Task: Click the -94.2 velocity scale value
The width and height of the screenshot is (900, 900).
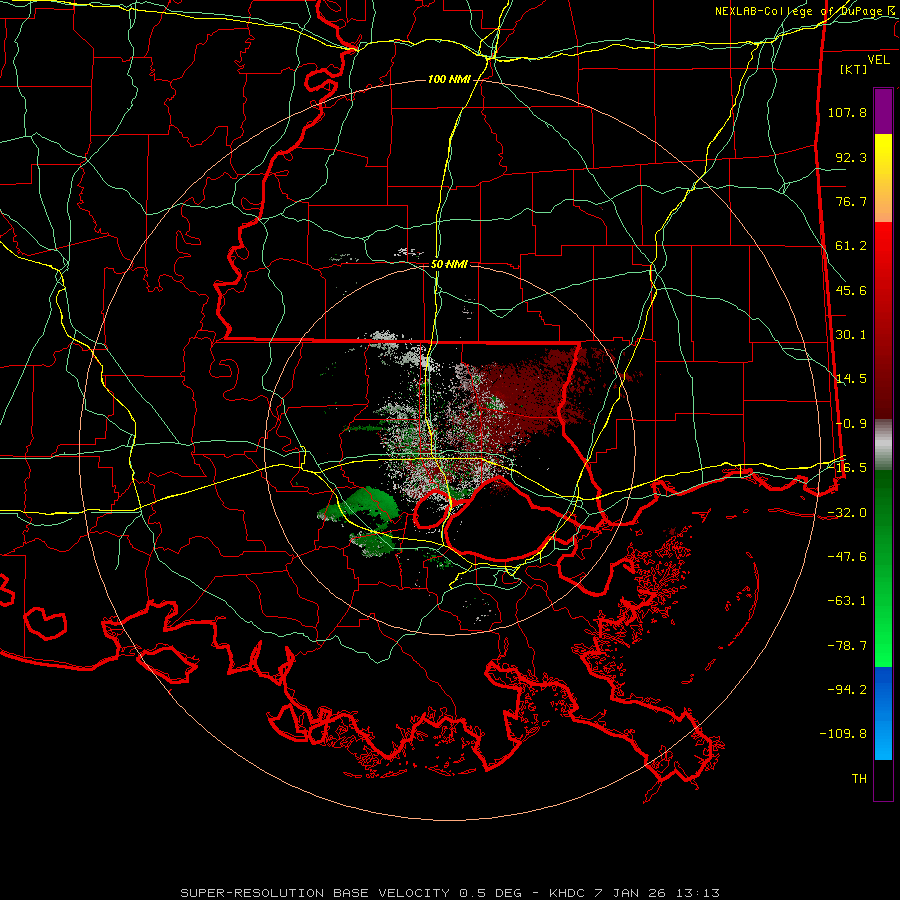Action: coord(847,690)
